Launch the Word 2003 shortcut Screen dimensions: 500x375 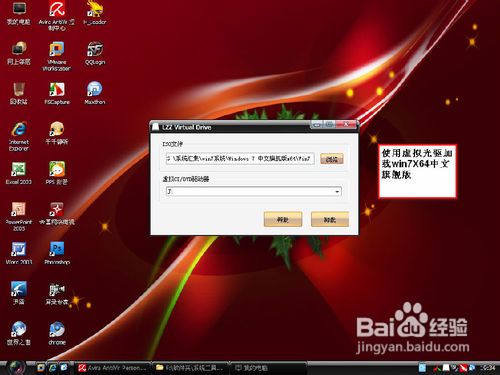point(19,253)
